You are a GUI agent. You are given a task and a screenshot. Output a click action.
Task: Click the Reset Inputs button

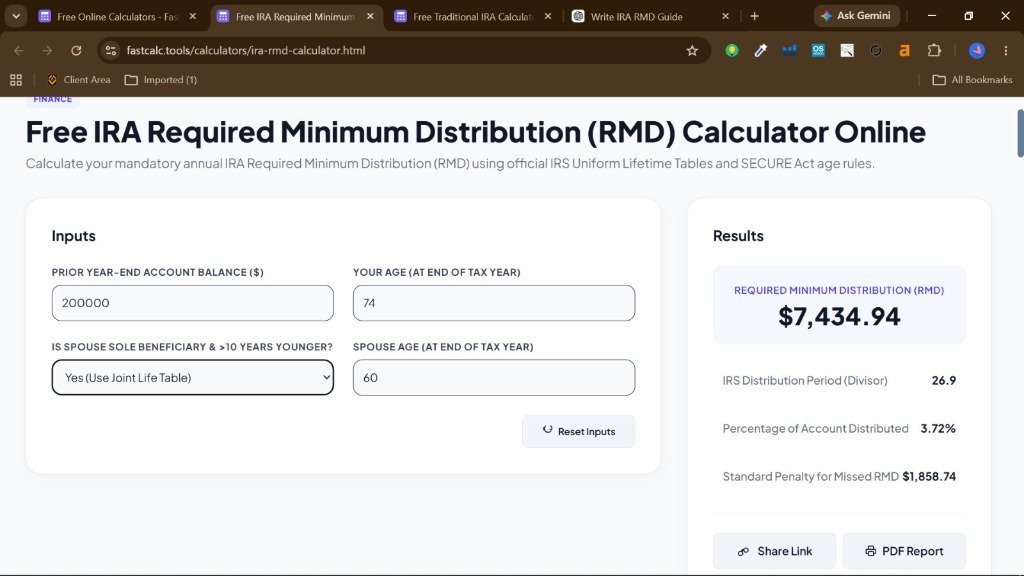579,431
